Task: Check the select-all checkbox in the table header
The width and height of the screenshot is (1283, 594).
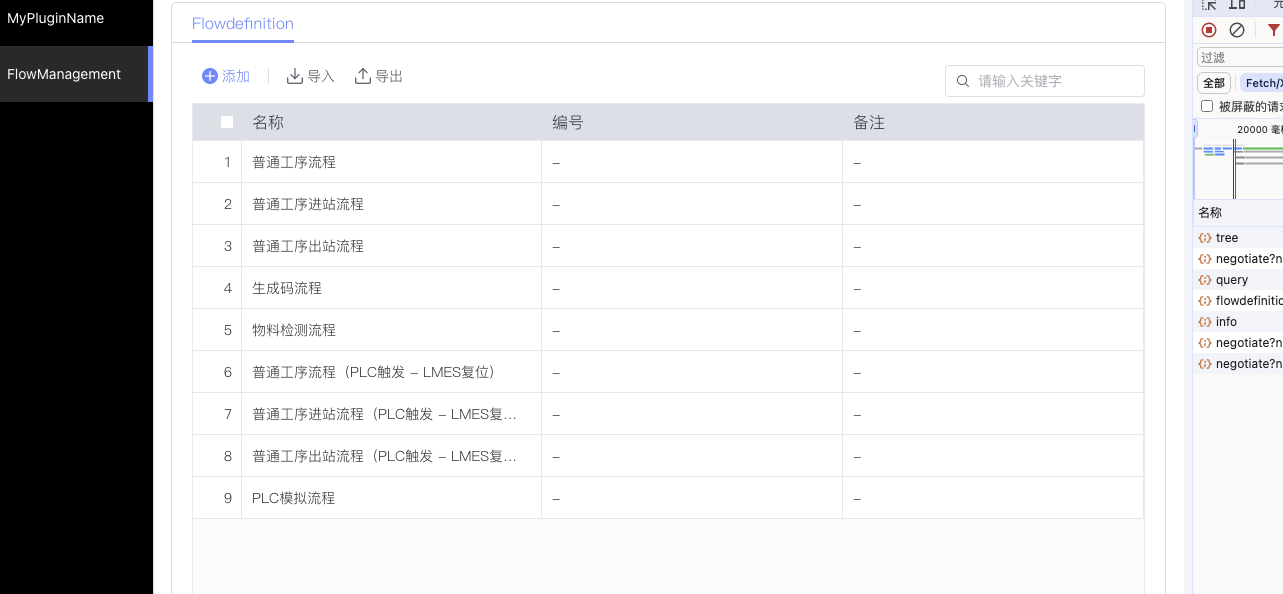Action: coord(227,122)
